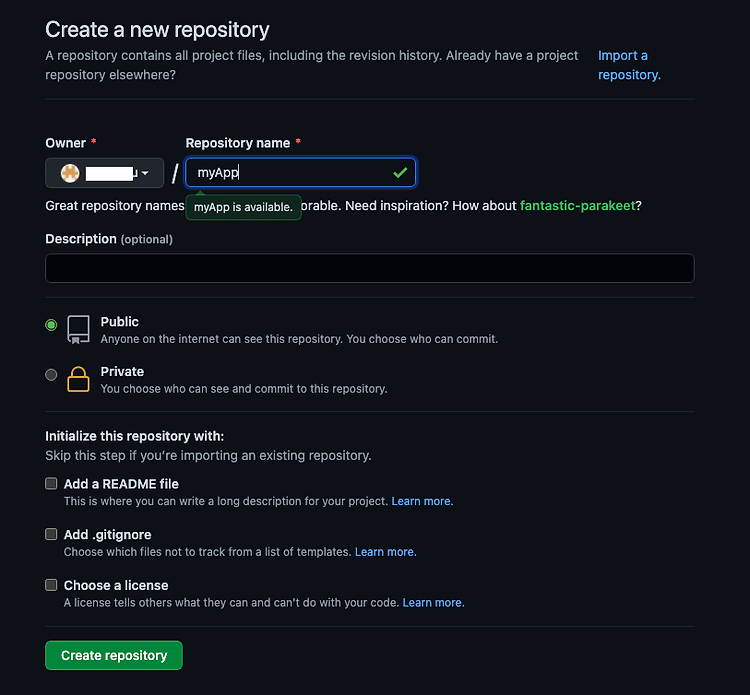Open the Owner dropdown

(x=105, y=173)
